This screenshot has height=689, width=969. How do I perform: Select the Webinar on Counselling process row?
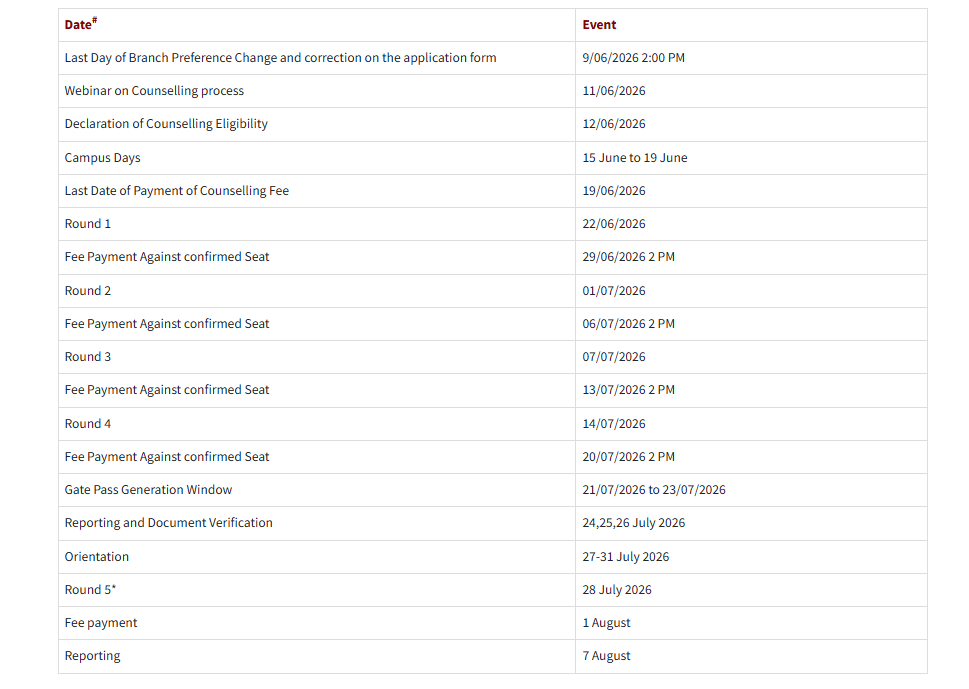pyautogui.click(x=493, y=91)
